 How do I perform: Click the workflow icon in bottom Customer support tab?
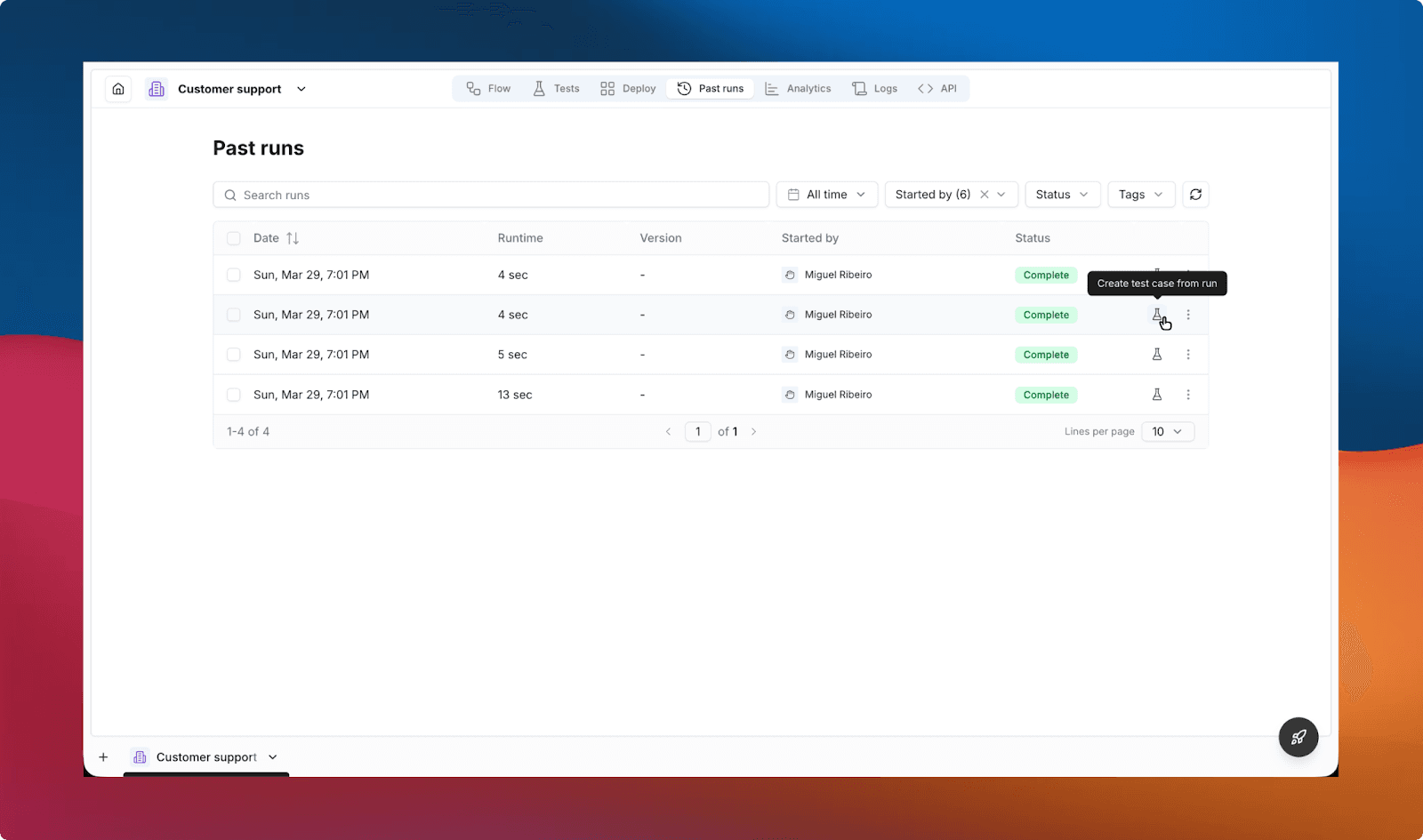(x=140, y=757)
